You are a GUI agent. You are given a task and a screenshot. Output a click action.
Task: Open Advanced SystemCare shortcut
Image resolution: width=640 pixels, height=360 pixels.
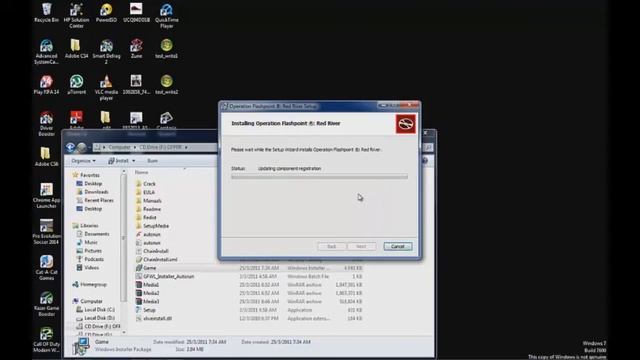click(46, 52)
